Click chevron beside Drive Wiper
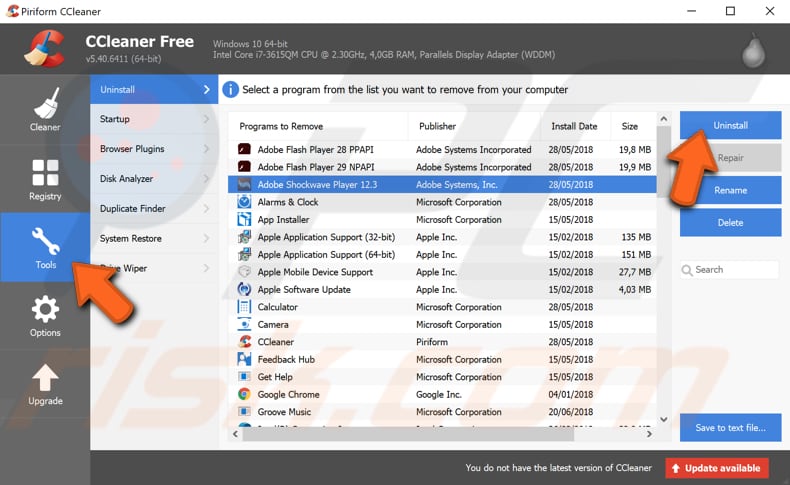Image resolution: width=790 pixels, height=485 pixels. 207,268
